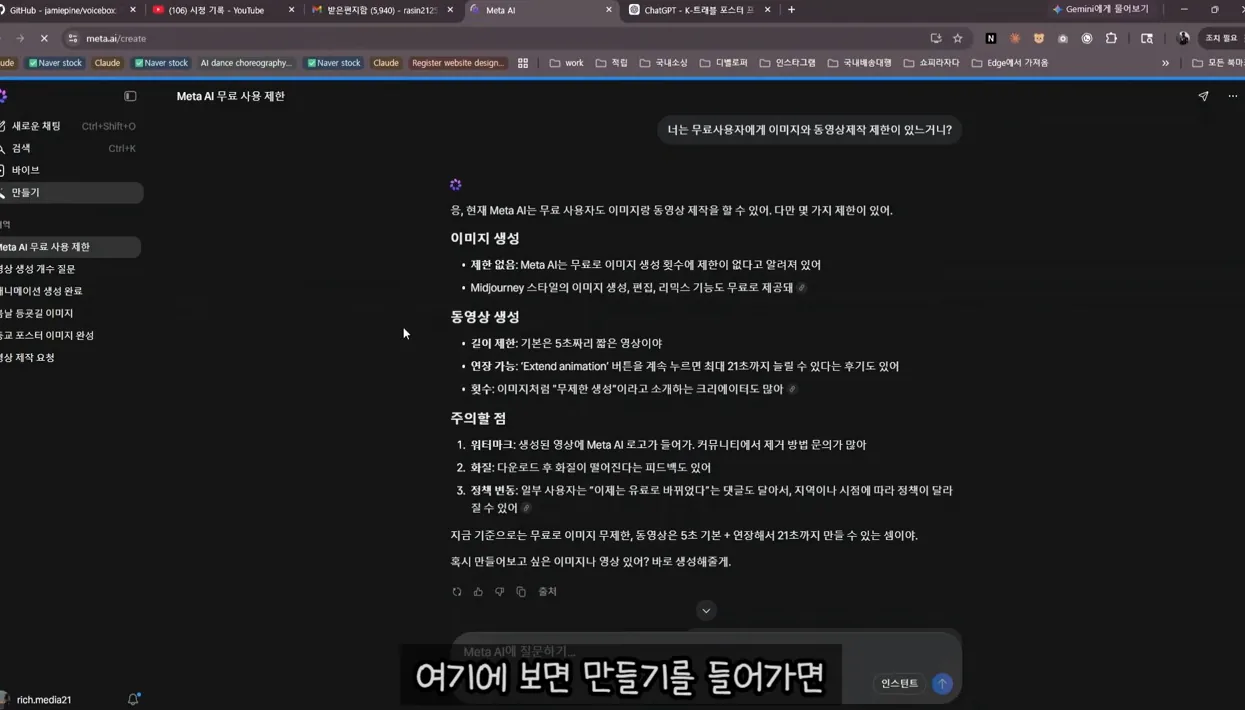
Task: Select 만들기 in the sidebar
Action: pyautogui.click(x=70, y=192)
